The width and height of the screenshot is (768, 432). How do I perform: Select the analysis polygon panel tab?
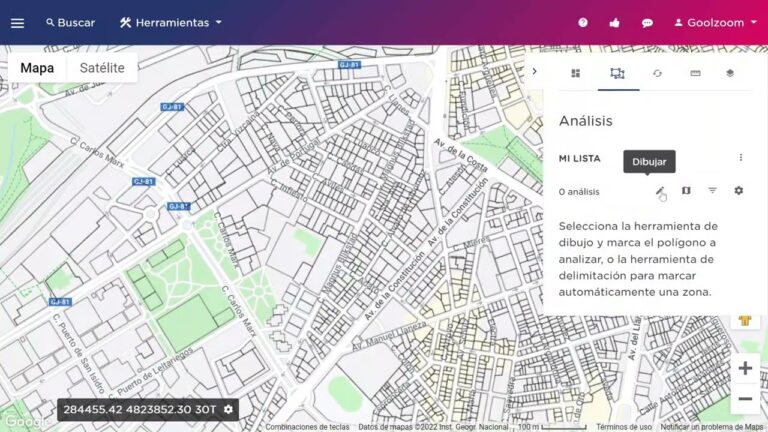pyautogui.click(x=618, y=73)
